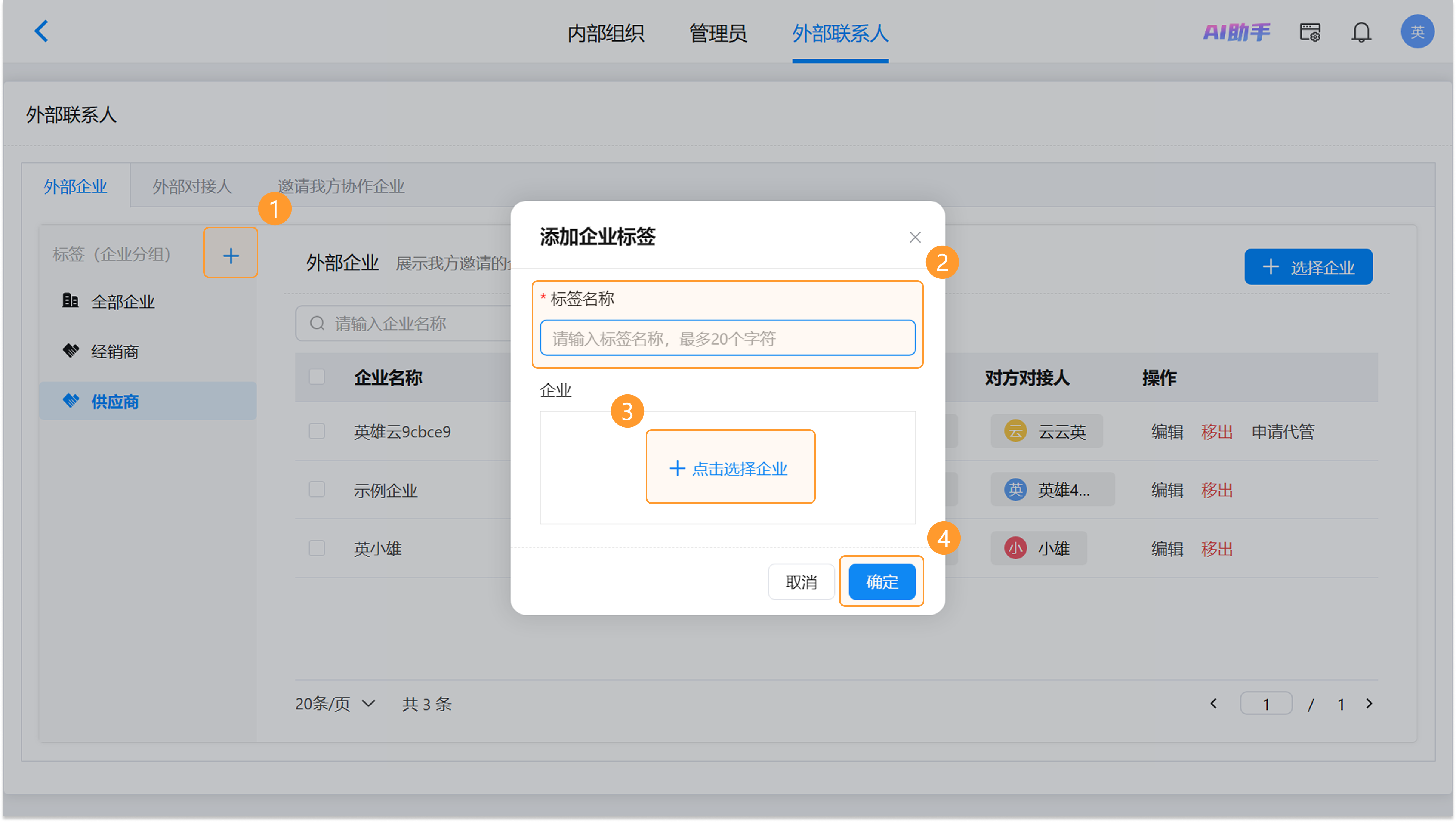Screen dimensions: 1456x822
Task: Click the search magnifier icon
Action: (x=317, y=323)
